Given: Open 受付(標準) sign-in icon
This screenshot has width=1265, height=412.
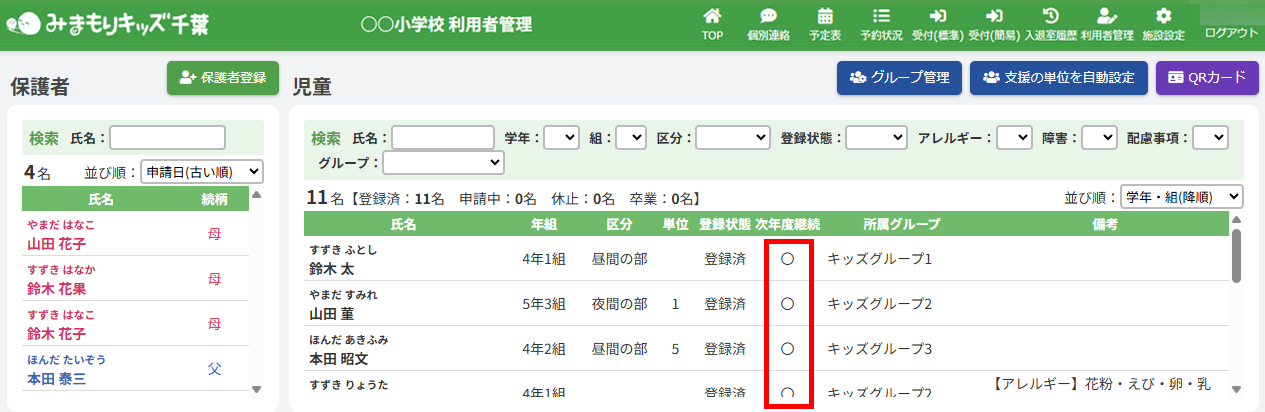Looking at the screenshot, I should pos(937,16).
